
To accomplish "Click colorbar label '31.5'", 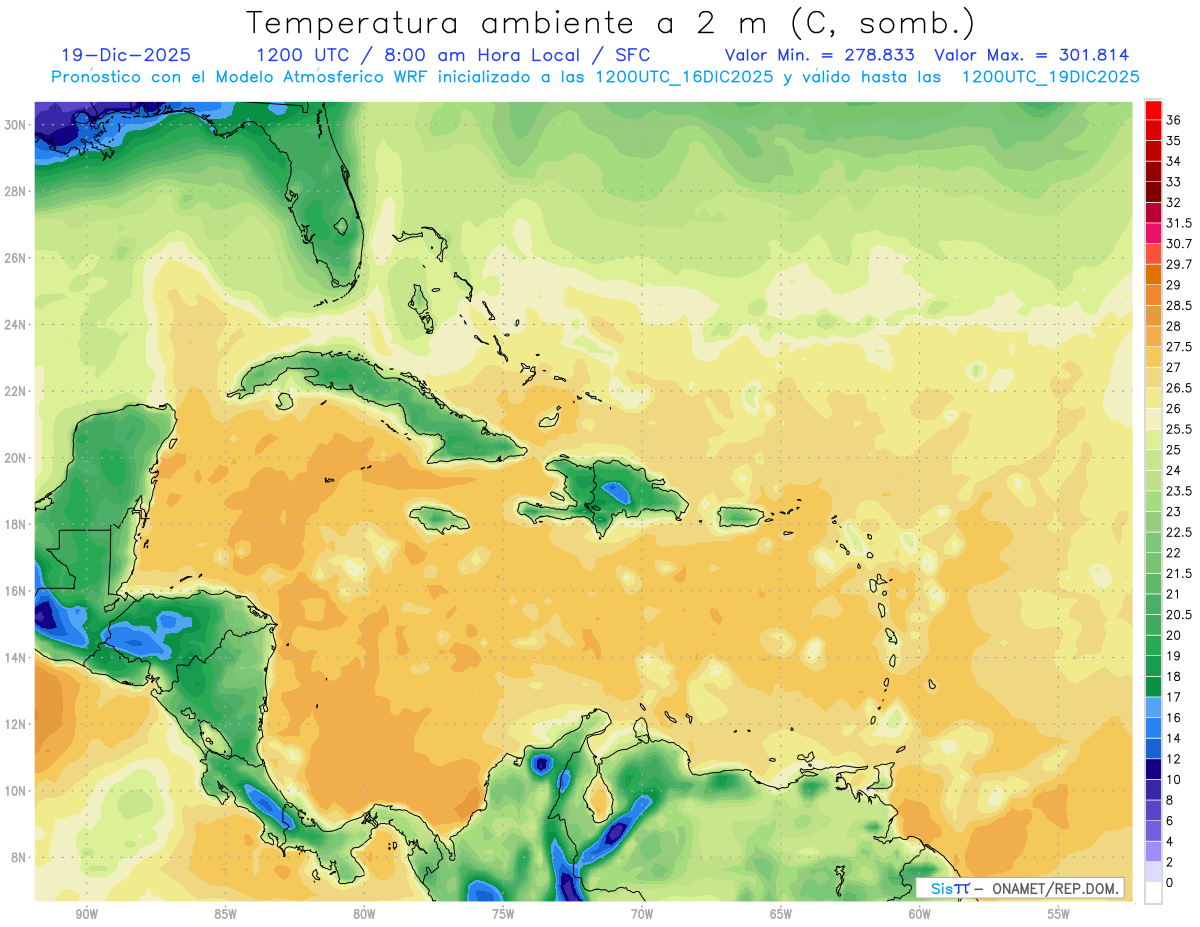I will tap(1179, 223).
